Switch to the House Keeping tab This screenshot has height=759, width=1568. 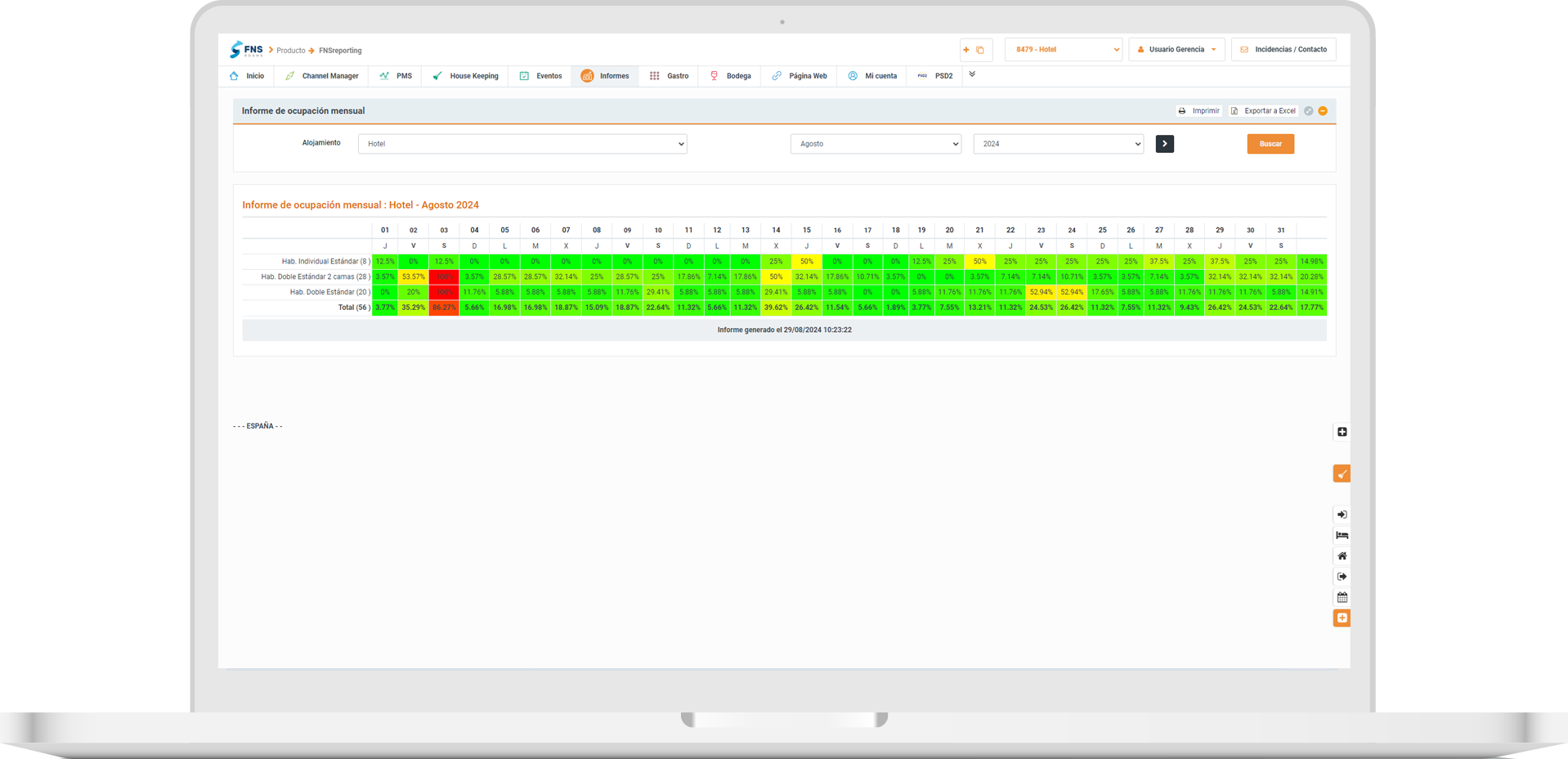(465, 76)
